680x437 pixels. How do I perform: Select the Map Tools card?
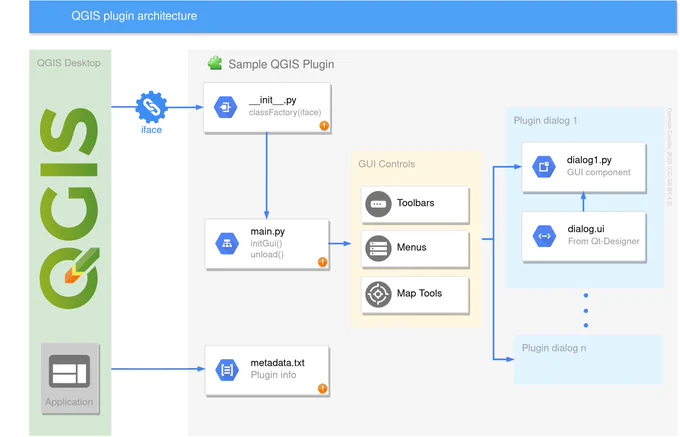[415, 295]
